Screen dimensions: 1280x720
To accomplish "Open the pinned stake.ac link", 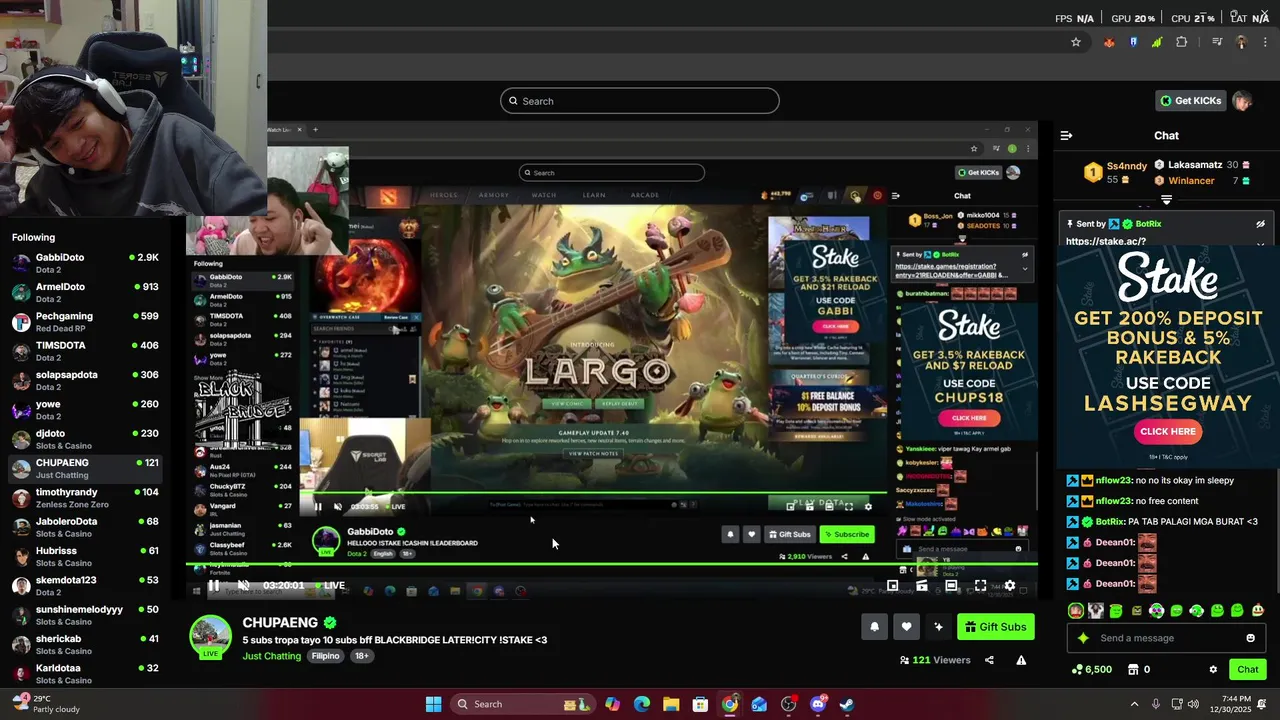I will pyautogui.click(x=1105, y=241).
